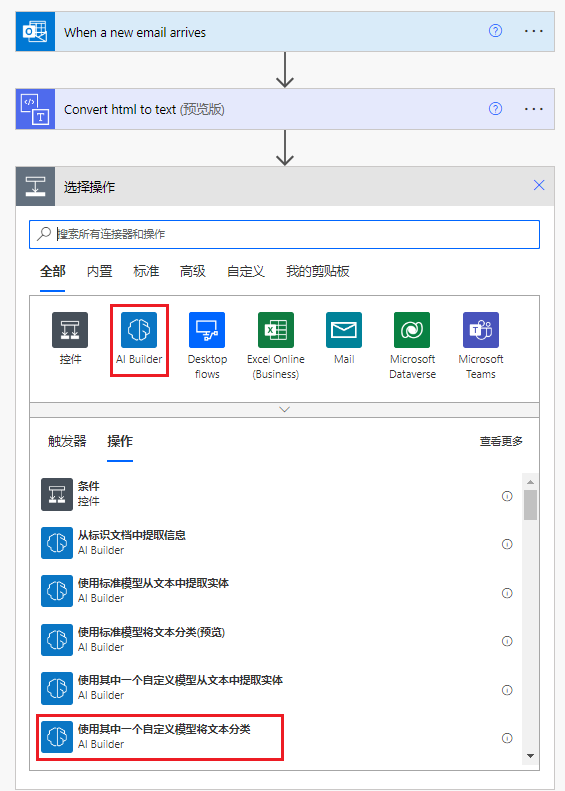The width and height of the screenshot is (565, 791).
Task: Click the 查看更多 link
Action: [x=501, y=441]
